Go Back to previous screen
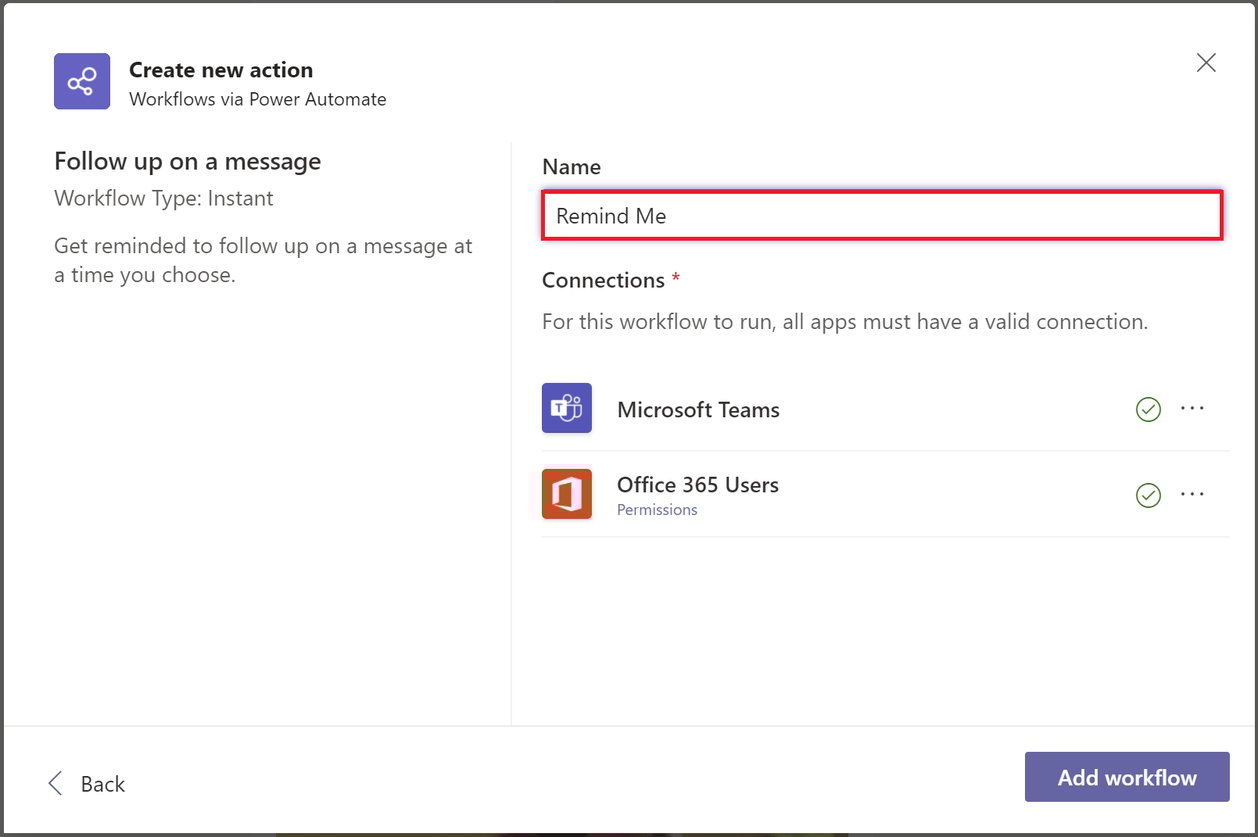This screenshot has width=1258, height=837. [x=87, y=784]
